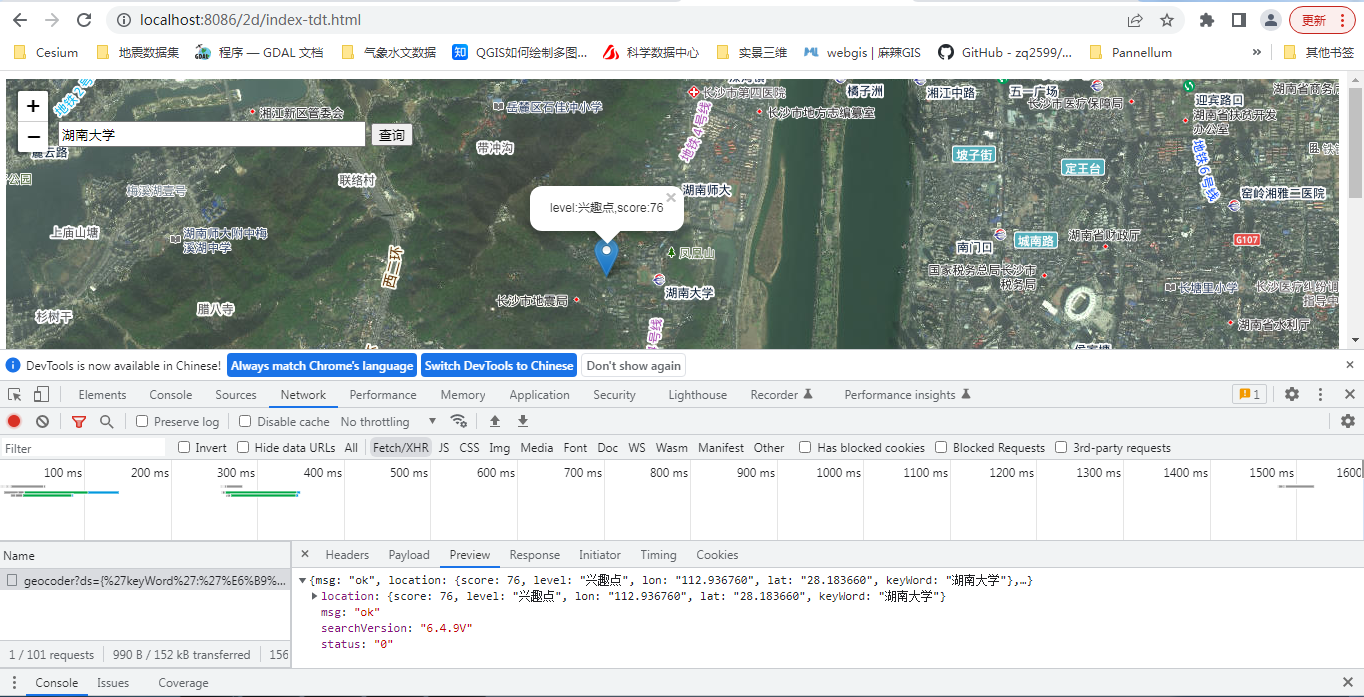Click Switch DevTools to Chinese
1364x697 pixels.
(x=499, y=365)
